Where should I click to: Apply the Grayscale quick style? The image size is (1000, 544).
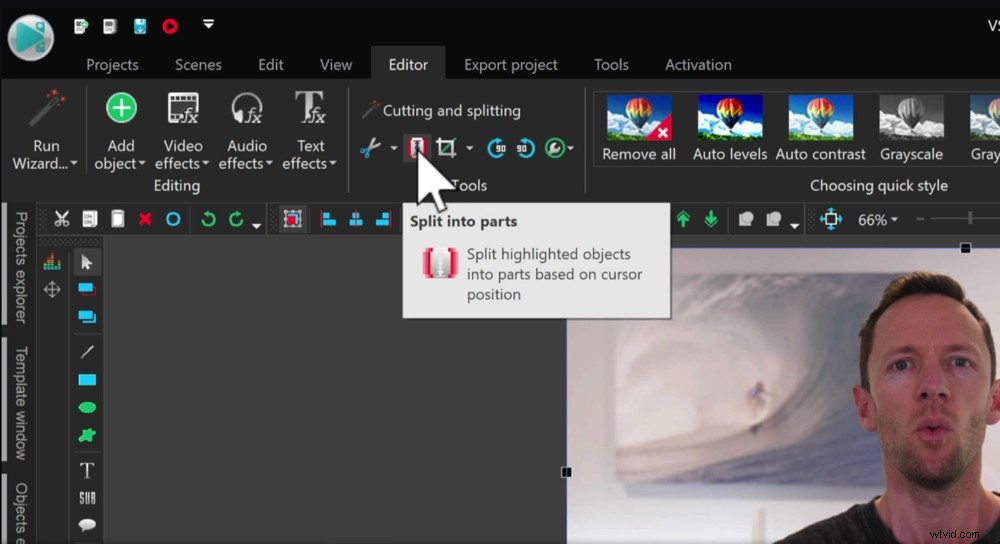tap(911, 128)
